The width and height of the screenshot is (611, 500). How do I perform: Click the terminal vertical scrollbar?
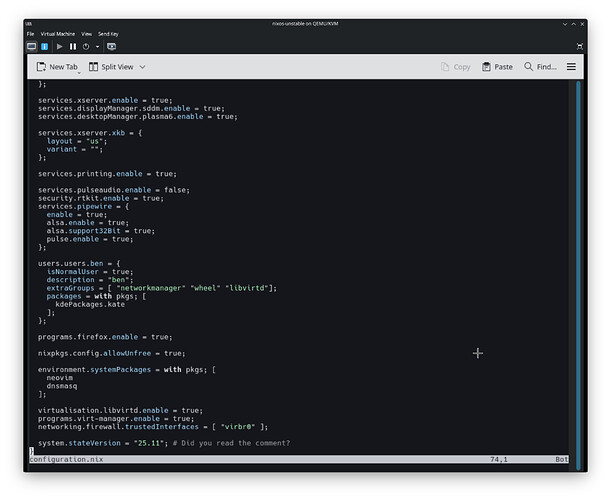pyautogui.click(x=578, y=276)
